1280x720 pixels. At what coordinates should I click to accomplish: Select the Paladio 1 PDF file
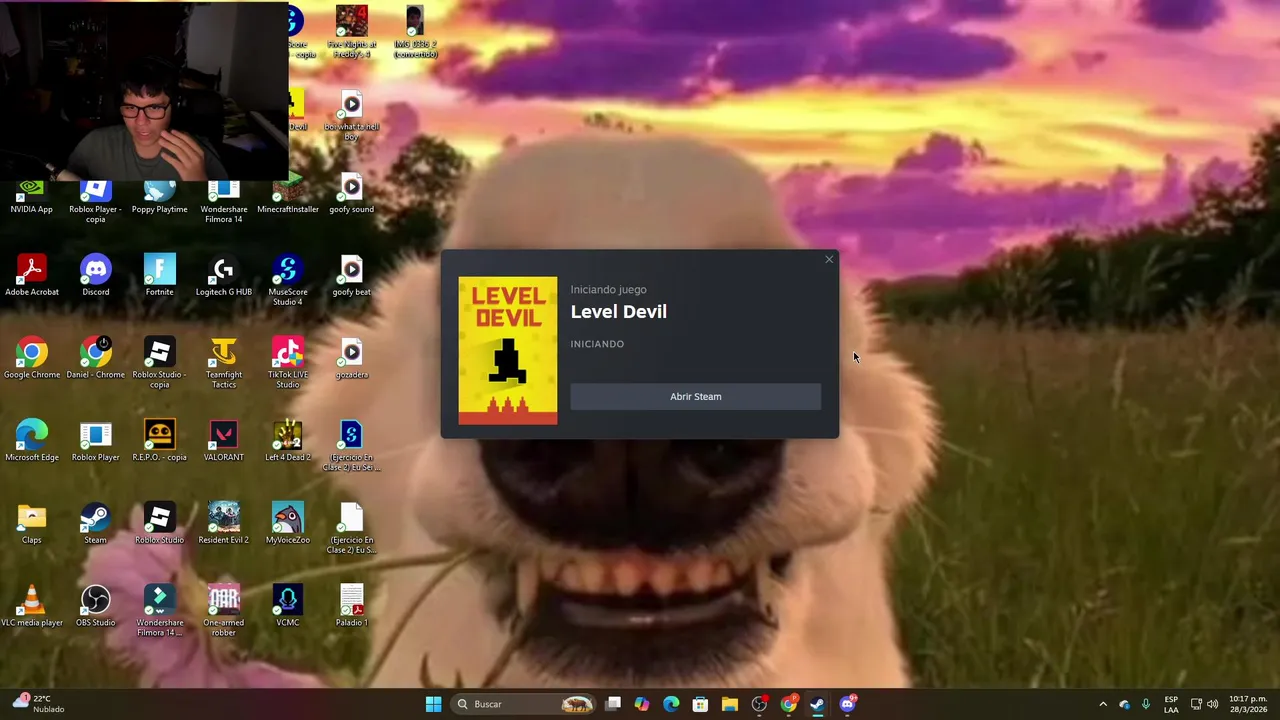(352, 608)
